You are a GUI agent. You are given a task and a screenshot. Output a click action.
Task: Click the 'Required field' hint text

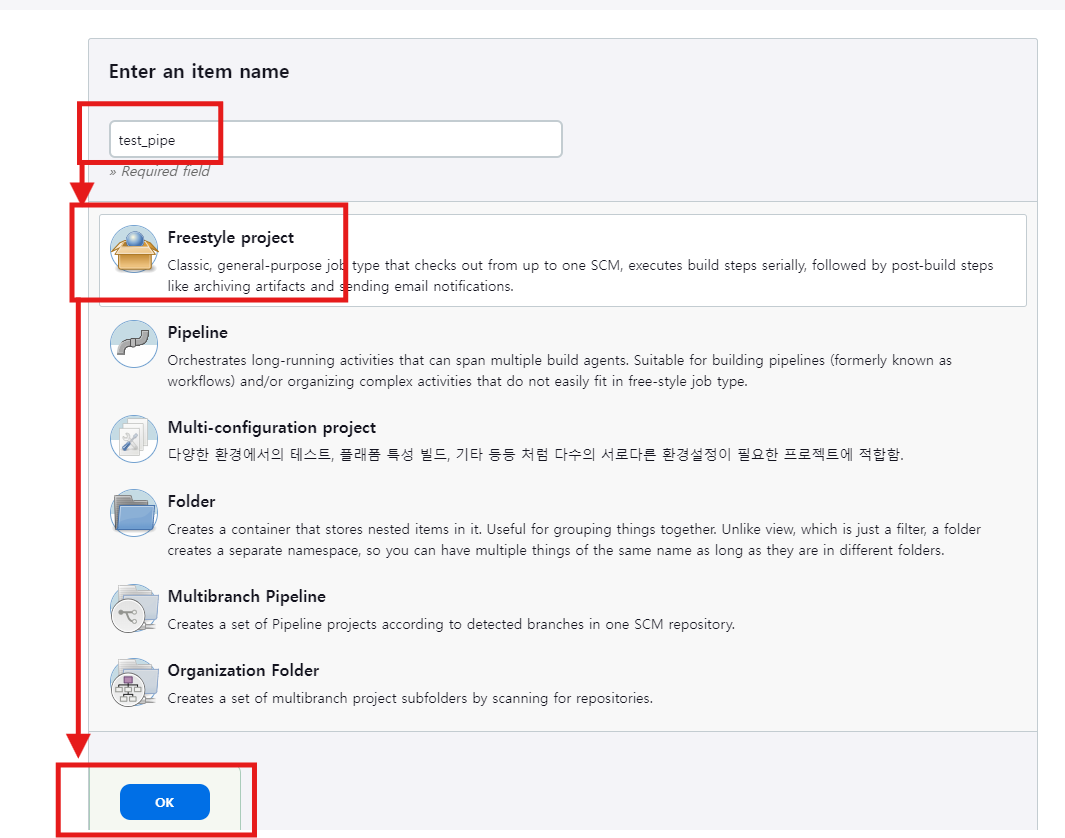(x=160, y=171)
